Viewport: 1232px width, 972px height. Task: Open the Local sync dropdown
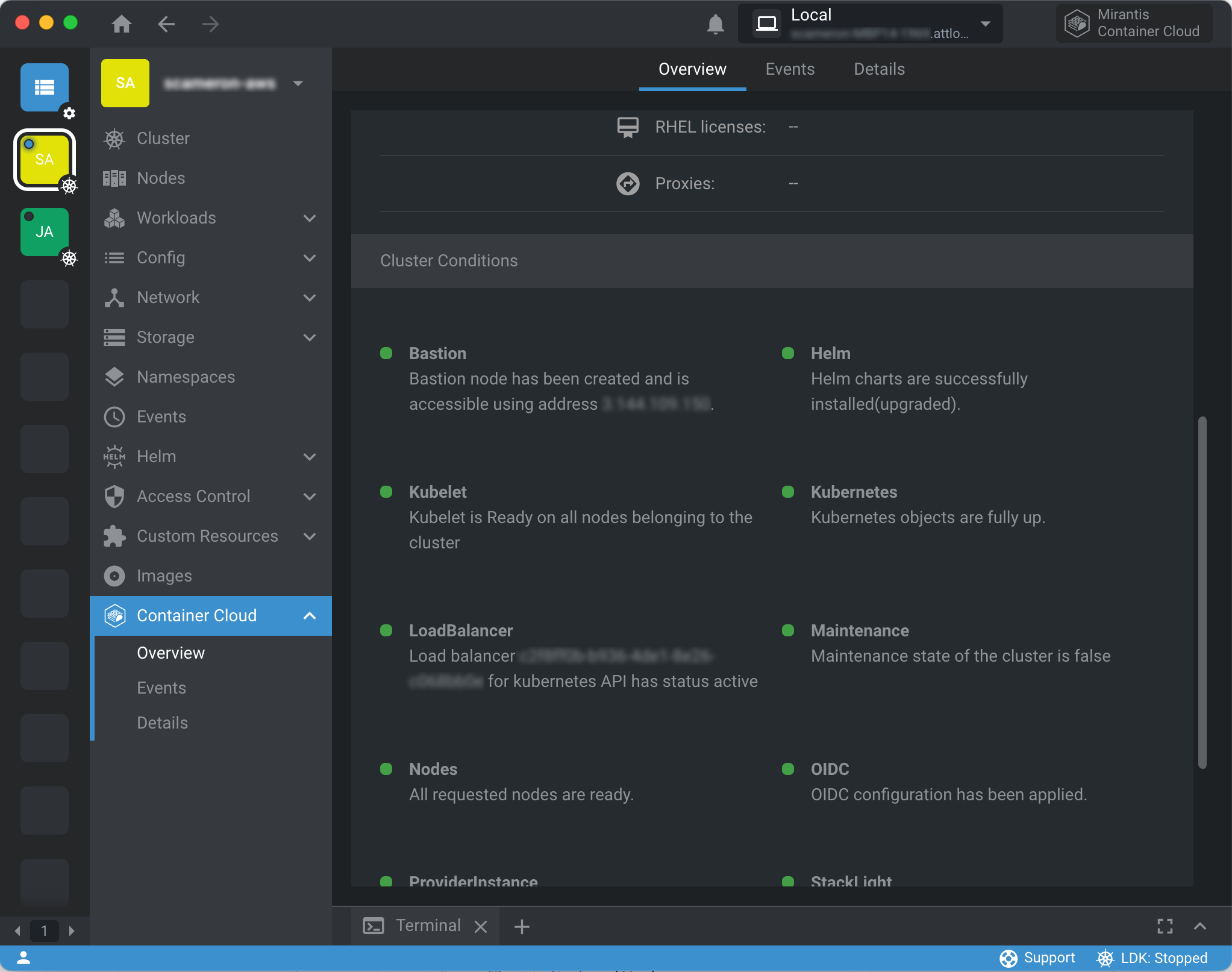986,24
